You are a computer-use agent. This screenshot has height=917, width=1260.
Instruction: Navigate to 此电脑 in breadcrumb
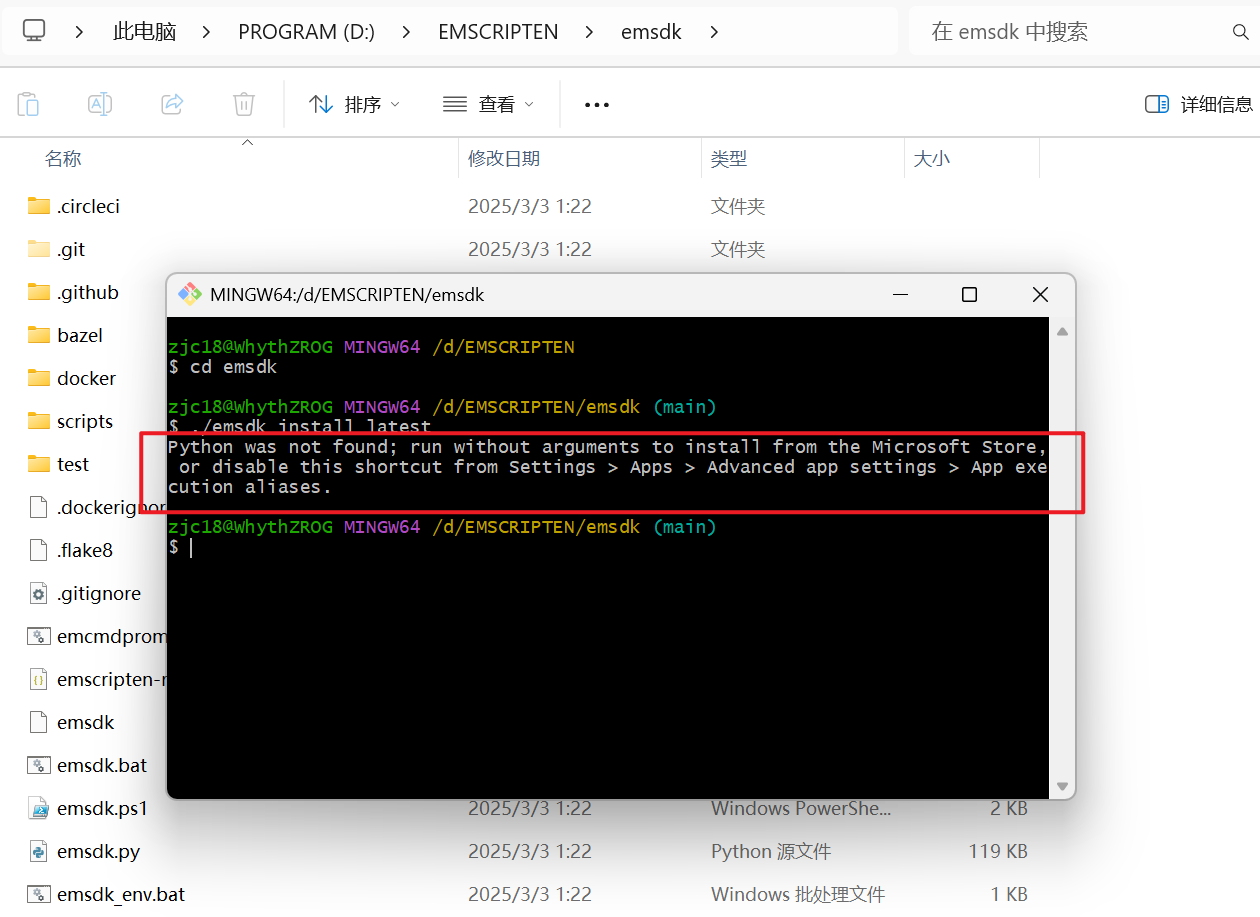[143, 31]
